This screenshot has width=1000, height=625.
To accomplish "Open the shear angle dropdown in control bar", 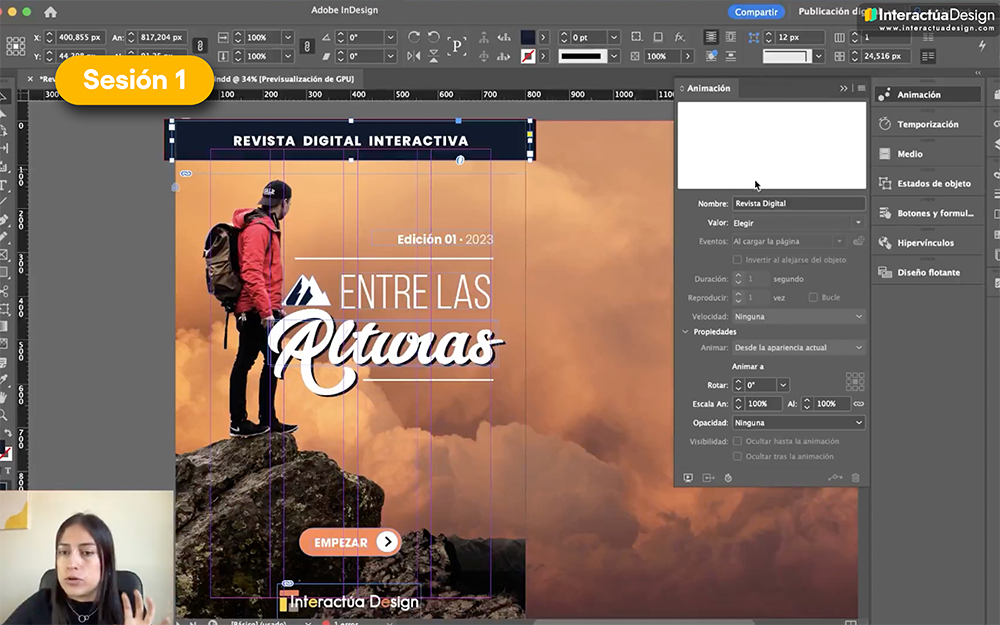I will tap(391, 56).
